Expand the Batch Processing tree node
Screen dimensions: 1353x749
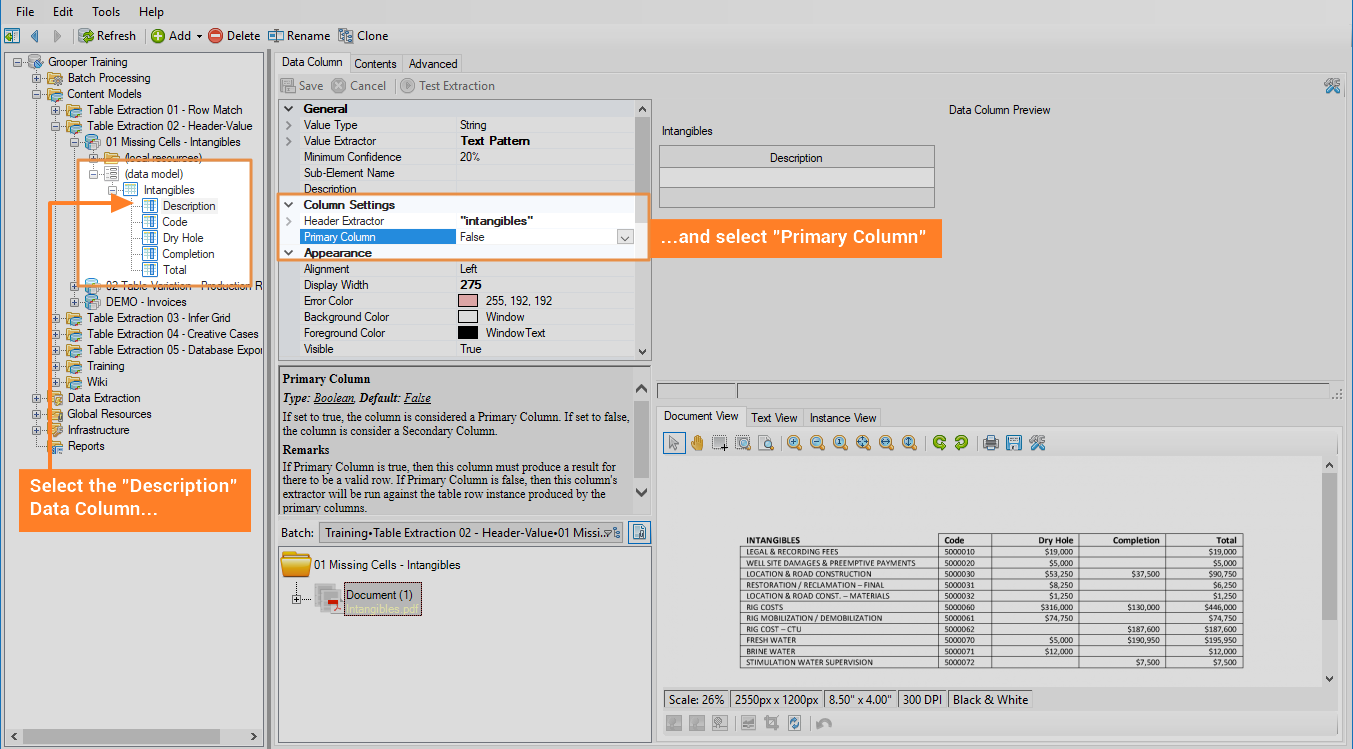tap(37, 78)
